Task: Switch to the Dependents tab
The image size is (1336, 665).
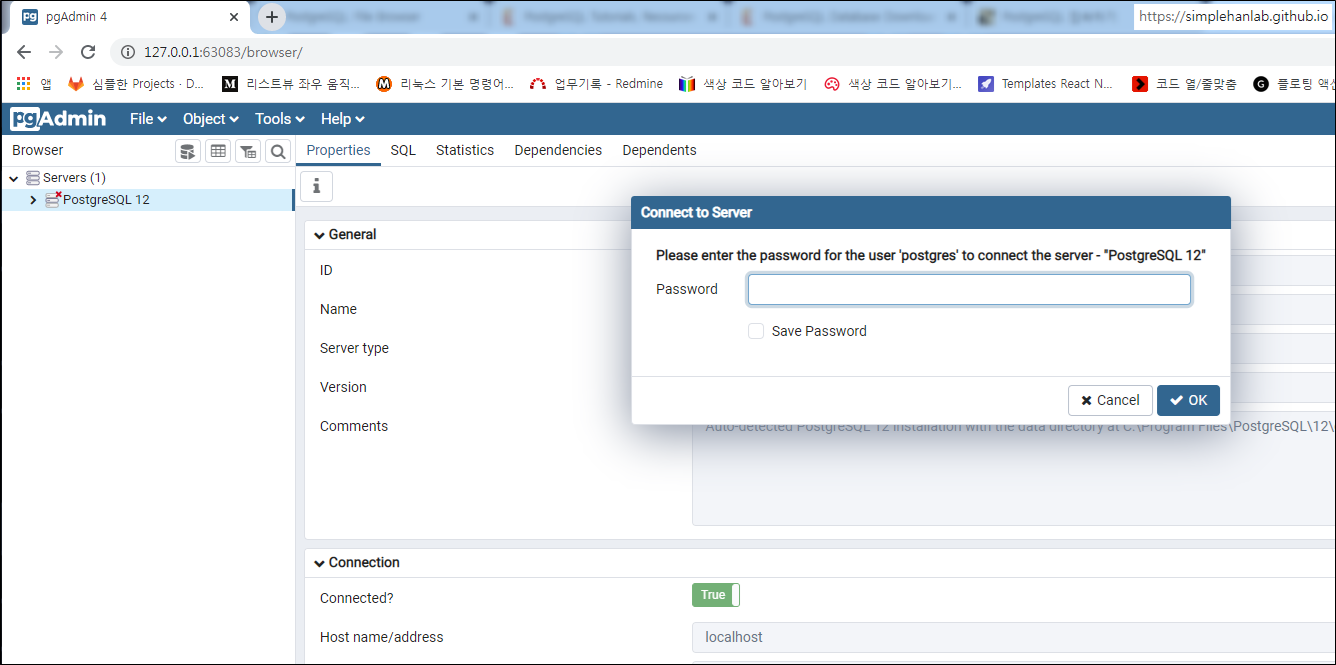Action: (x=659, y=150)
